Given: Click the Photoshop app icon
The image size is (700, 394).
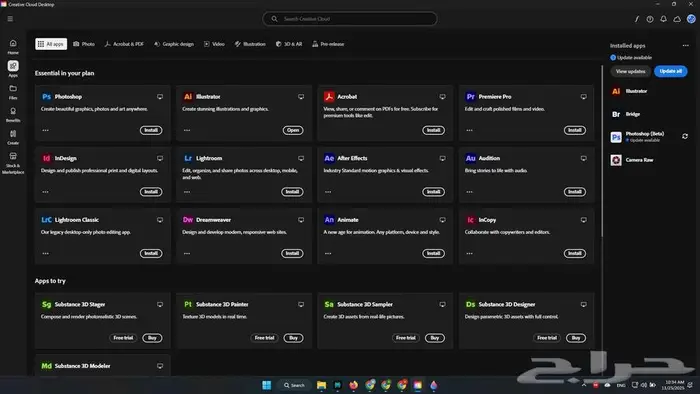Looking at the screenshot, I should (x=46, y=96).
